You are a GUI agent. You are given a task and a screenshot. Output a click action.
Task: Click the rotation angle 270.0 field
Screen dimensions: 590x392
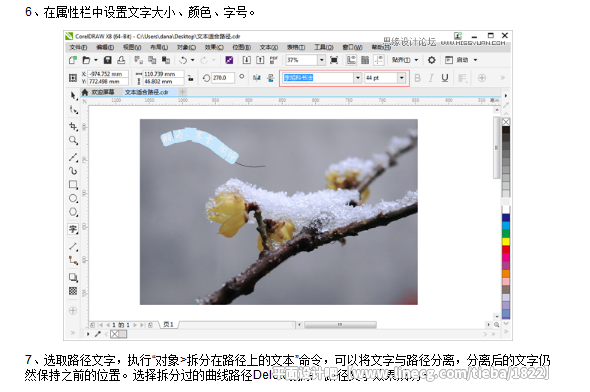223,78
